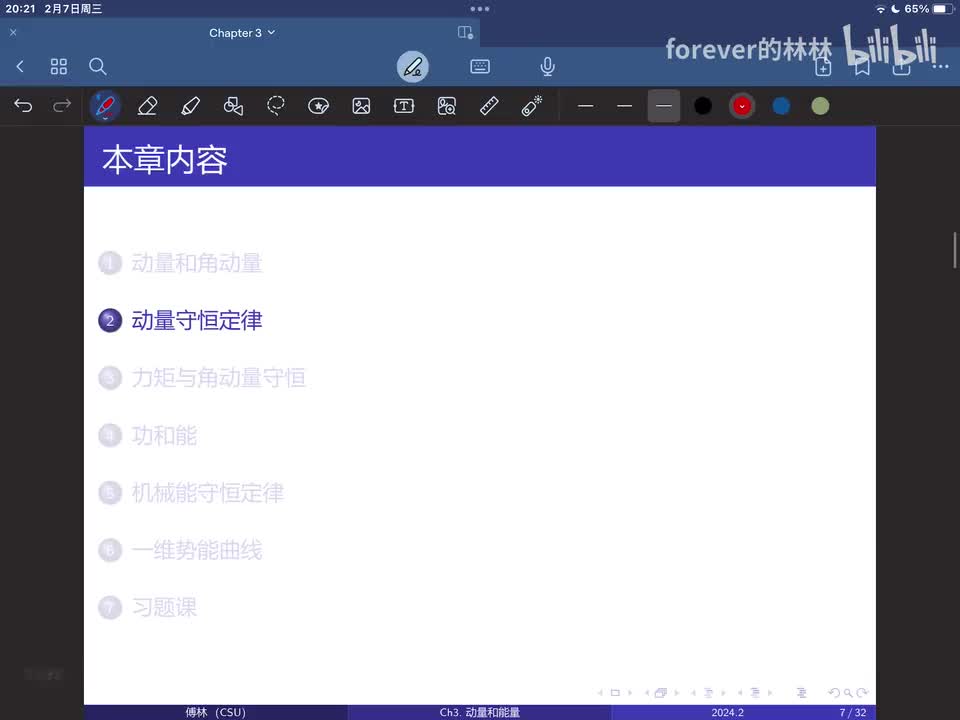
Task: Tap the Wi-Fi status icon
Action: tap(880, 9)
